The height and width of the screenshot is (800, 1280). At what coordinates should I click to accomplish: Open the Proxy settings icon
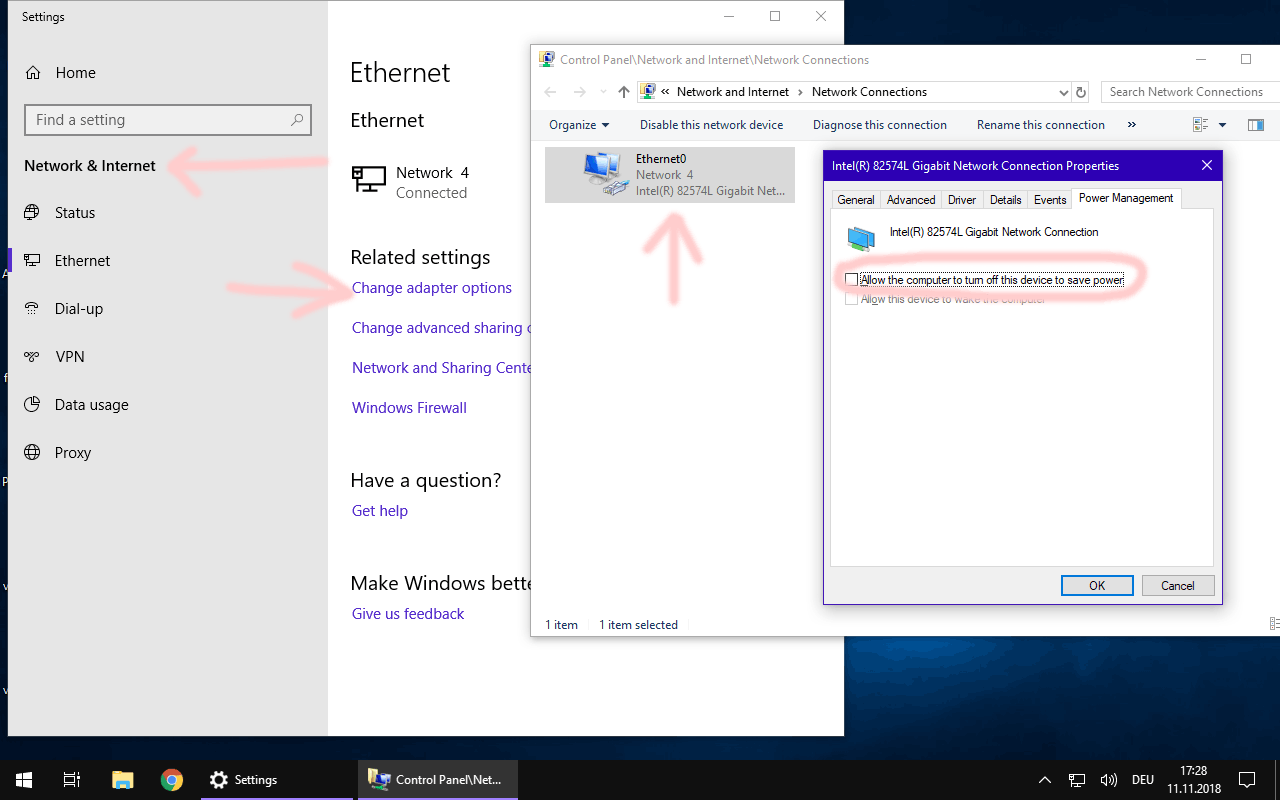tap(33, 453)
